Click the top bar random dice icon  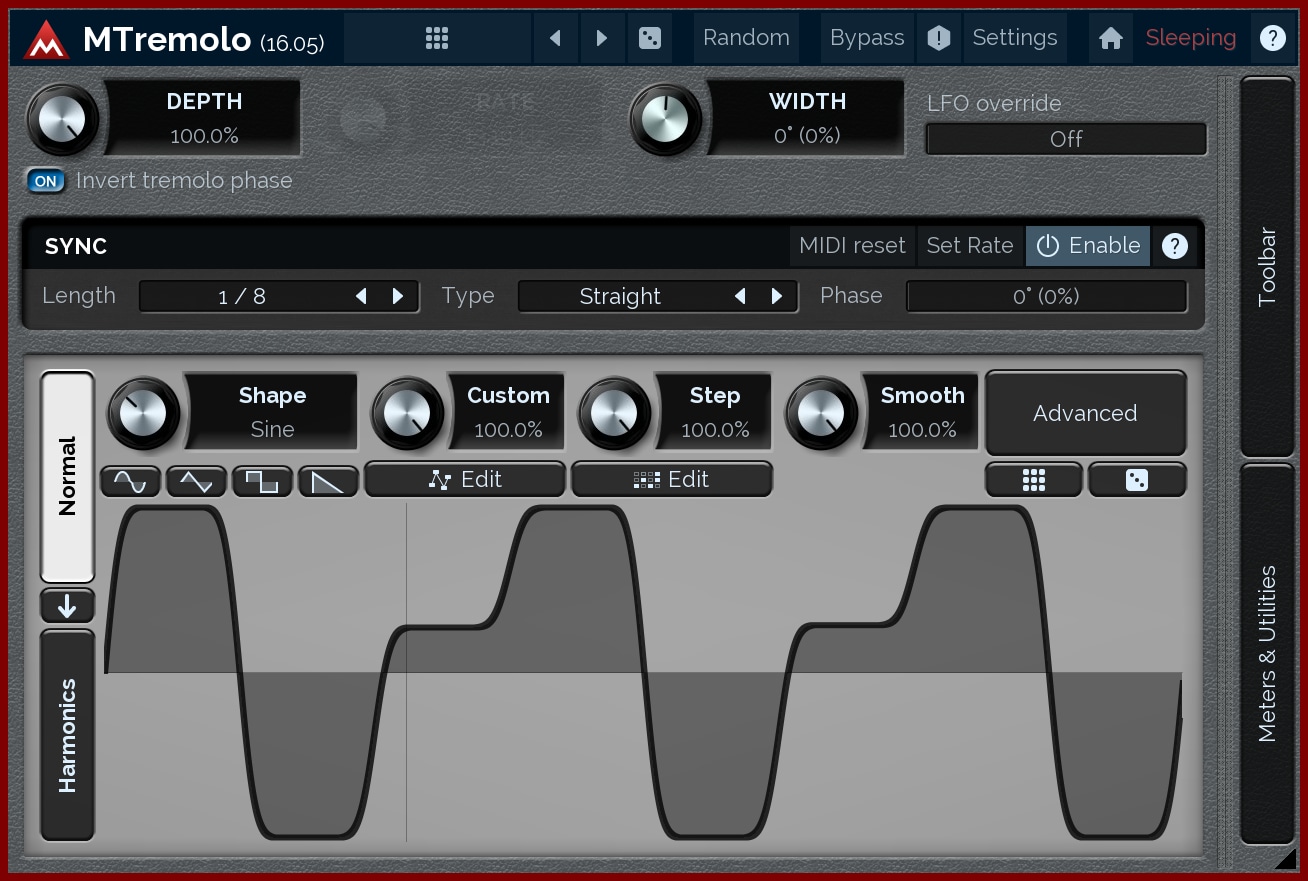coord(649,38)
